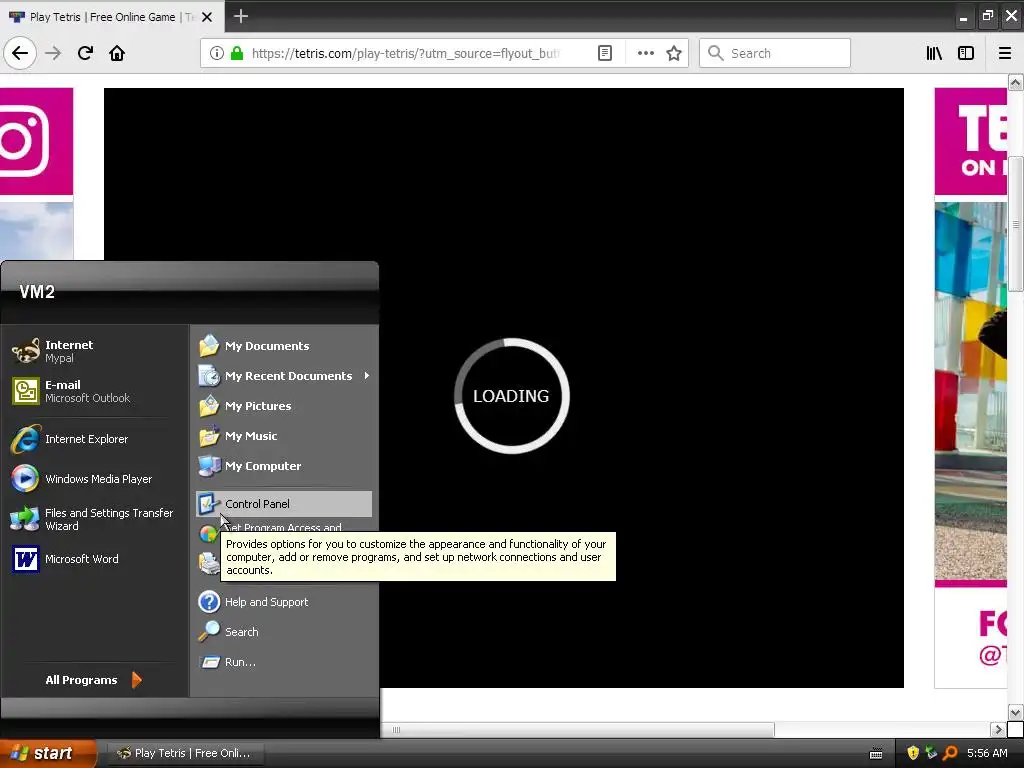Click the taskbar clock 5:56 AM
This screenshot has height=768, width=1024.
987,753
